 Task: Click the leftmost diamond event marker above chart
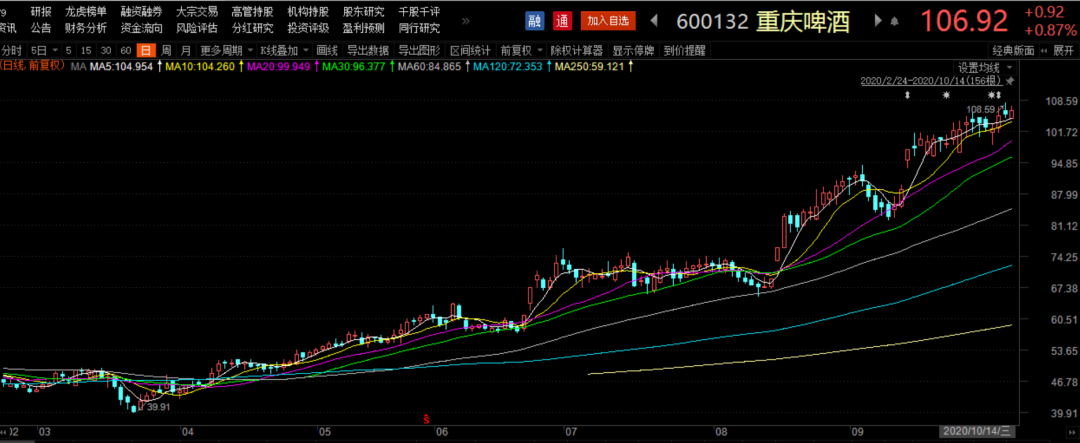point(908,95)
